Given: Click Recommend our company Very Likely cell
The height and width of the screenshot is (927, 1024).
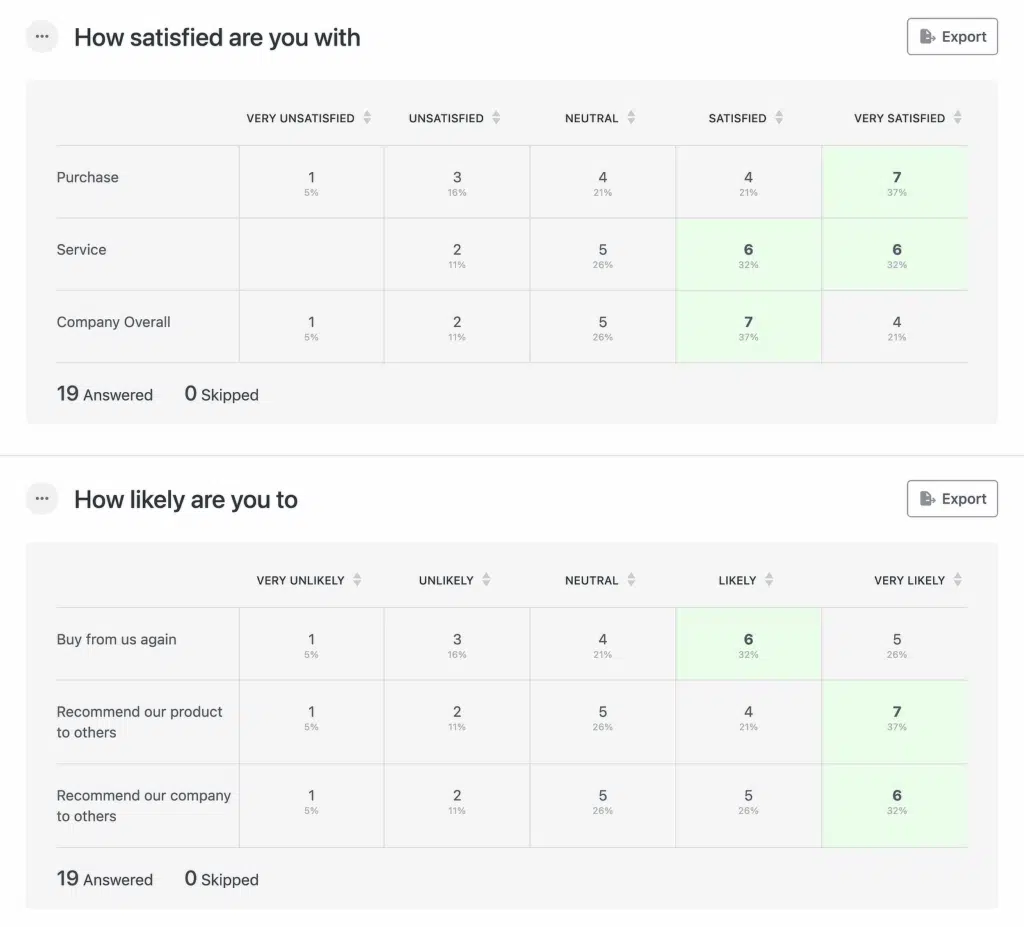Looking at the screenshot, I should (895, 805).
